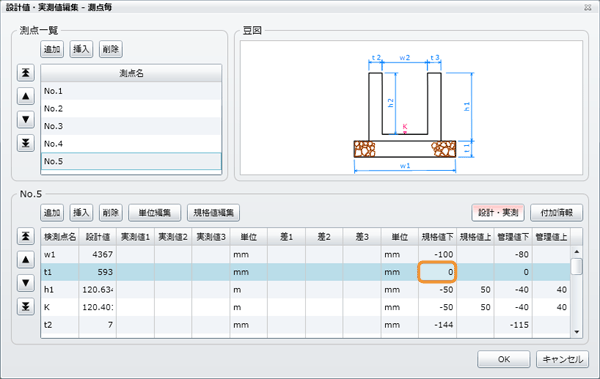Click キャンセル to cancel the dialog

pyautogui.click(x=562, y=359)
